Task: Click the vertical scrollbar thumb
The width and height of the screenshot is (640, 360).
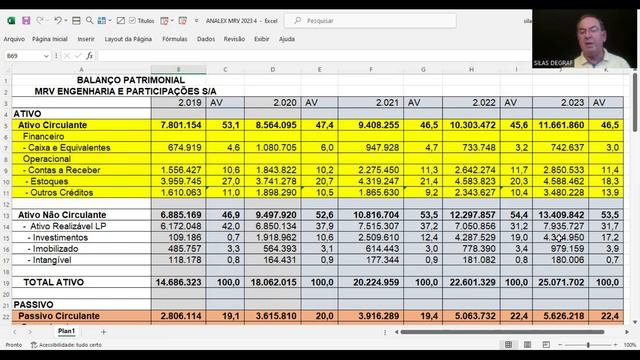Action: pyautogui.click(x=635, y=103)
